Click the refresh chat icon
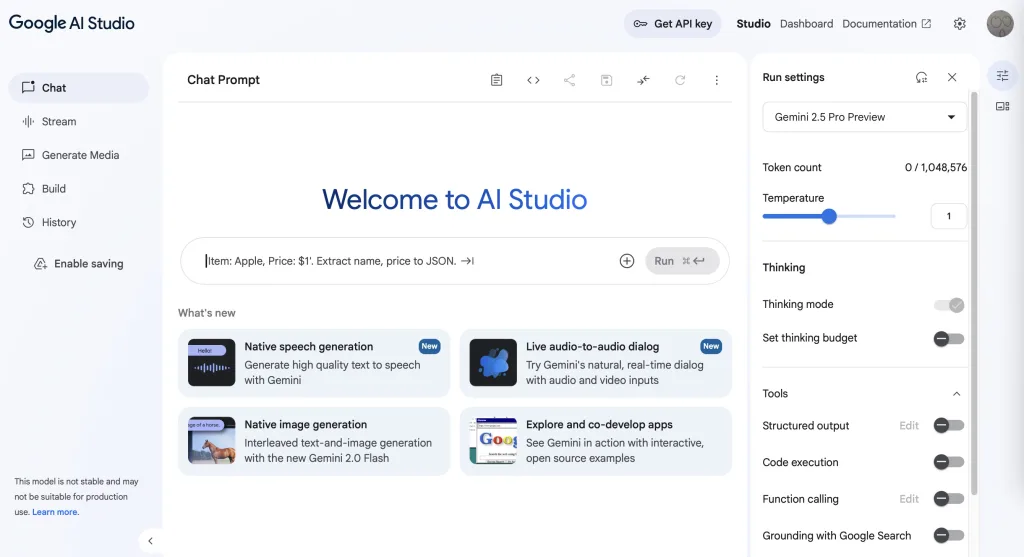The width and height of the screenshot is (1024, 557). pyautogui.click(x=680, y=80)
